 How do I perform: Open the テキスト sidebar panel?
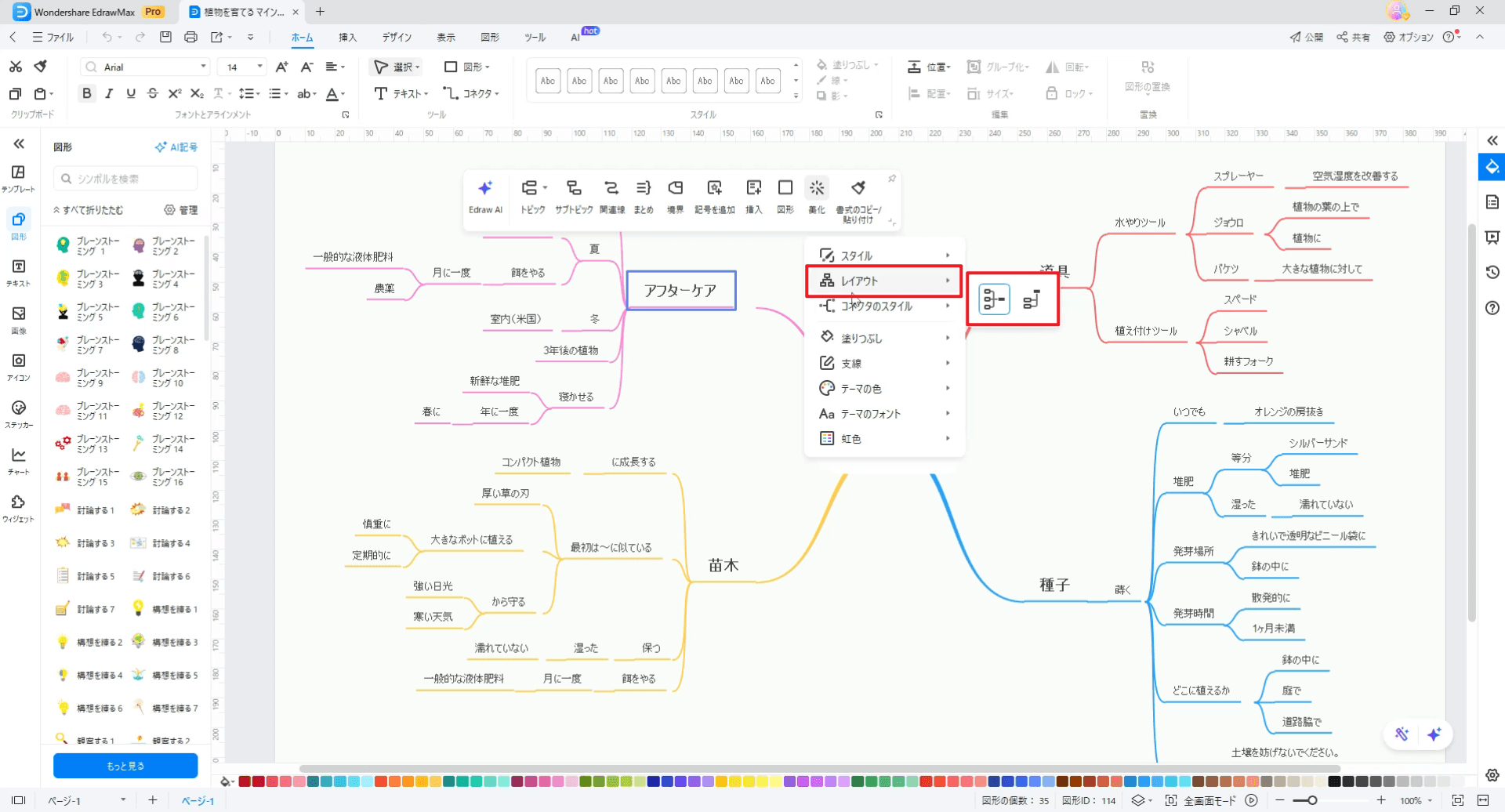coord(19,273)
